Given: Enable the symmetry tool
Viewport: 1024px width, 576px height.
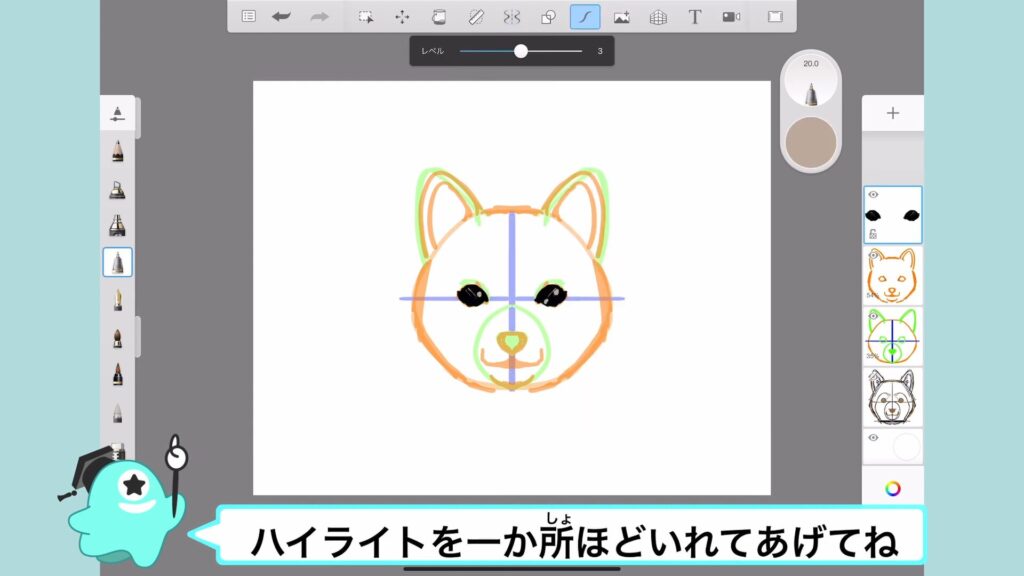Looking at the screenshot, I should pyautogui.click(x=512, y=17).
